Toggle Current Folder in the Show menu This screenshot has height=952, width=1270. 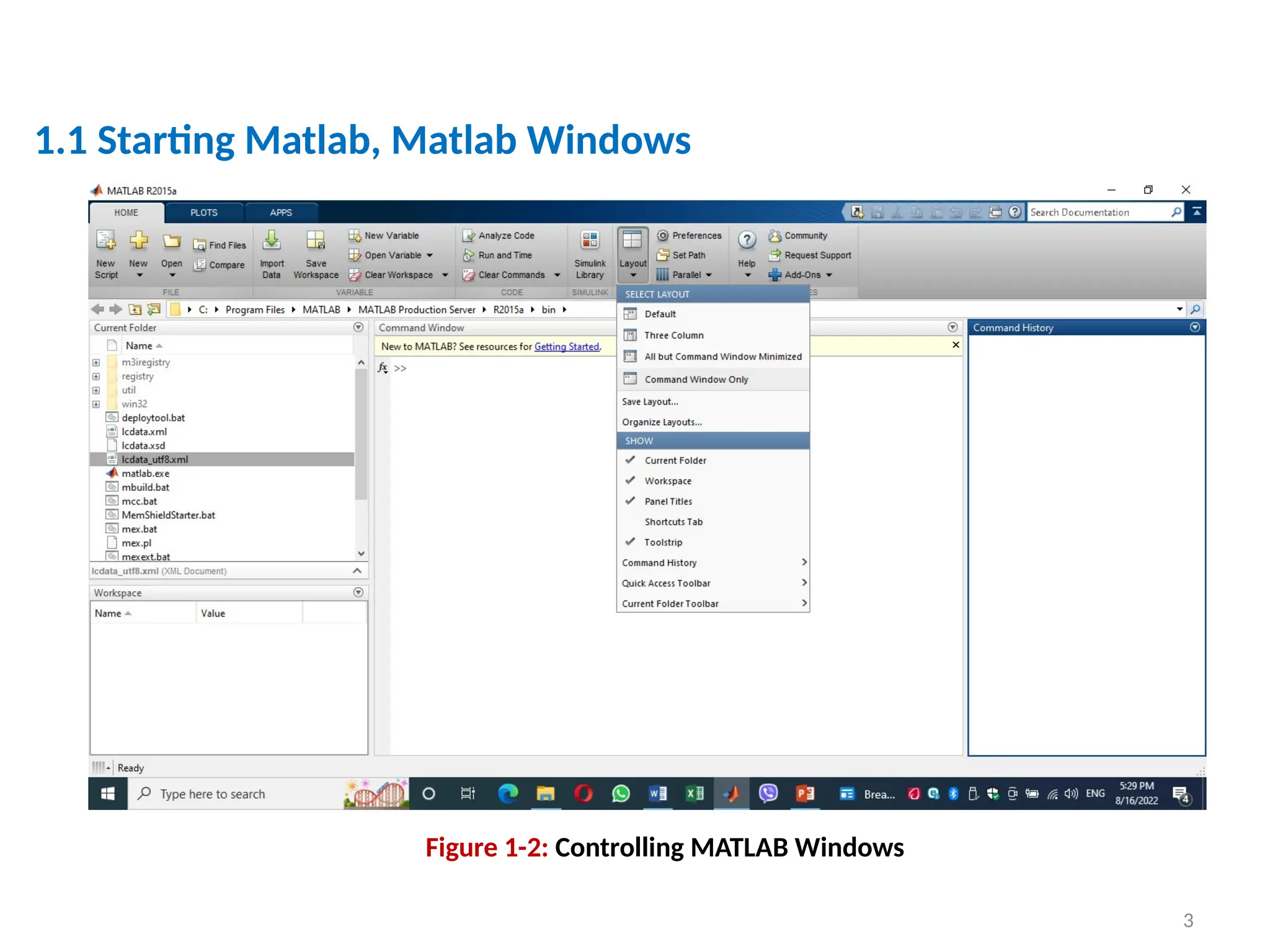[713, 461]
